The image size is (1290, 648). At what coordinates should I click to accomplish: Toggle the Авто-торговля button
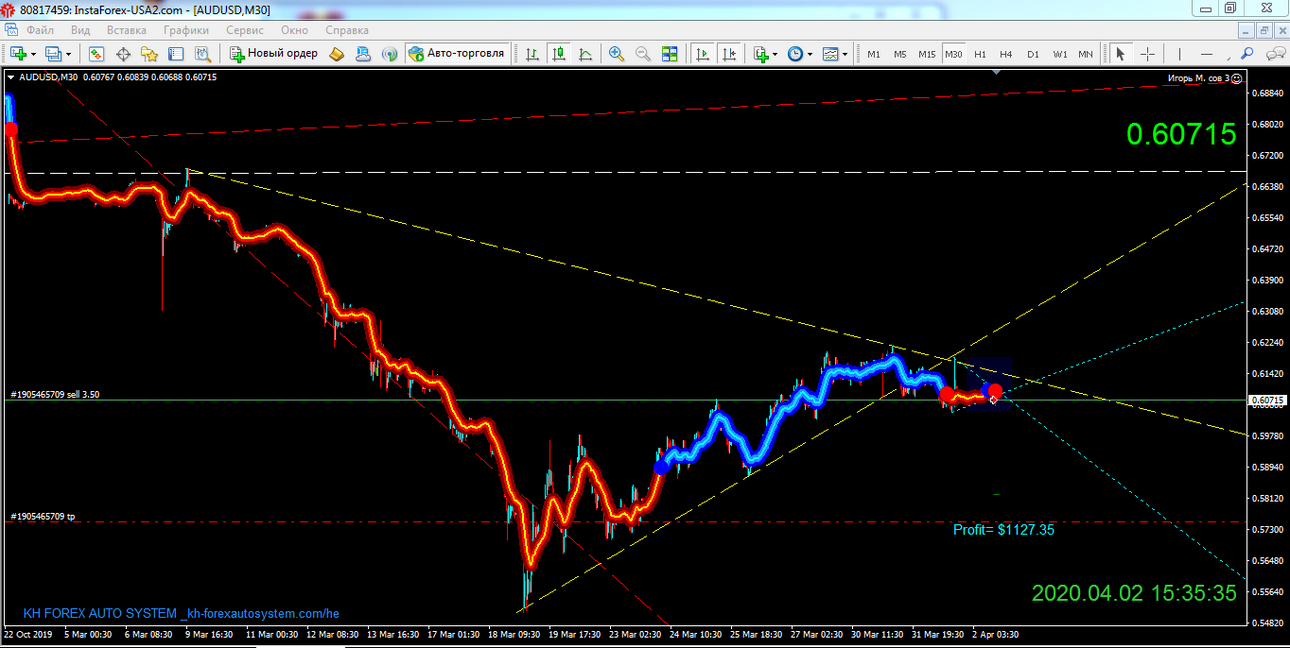click(456, 53)
